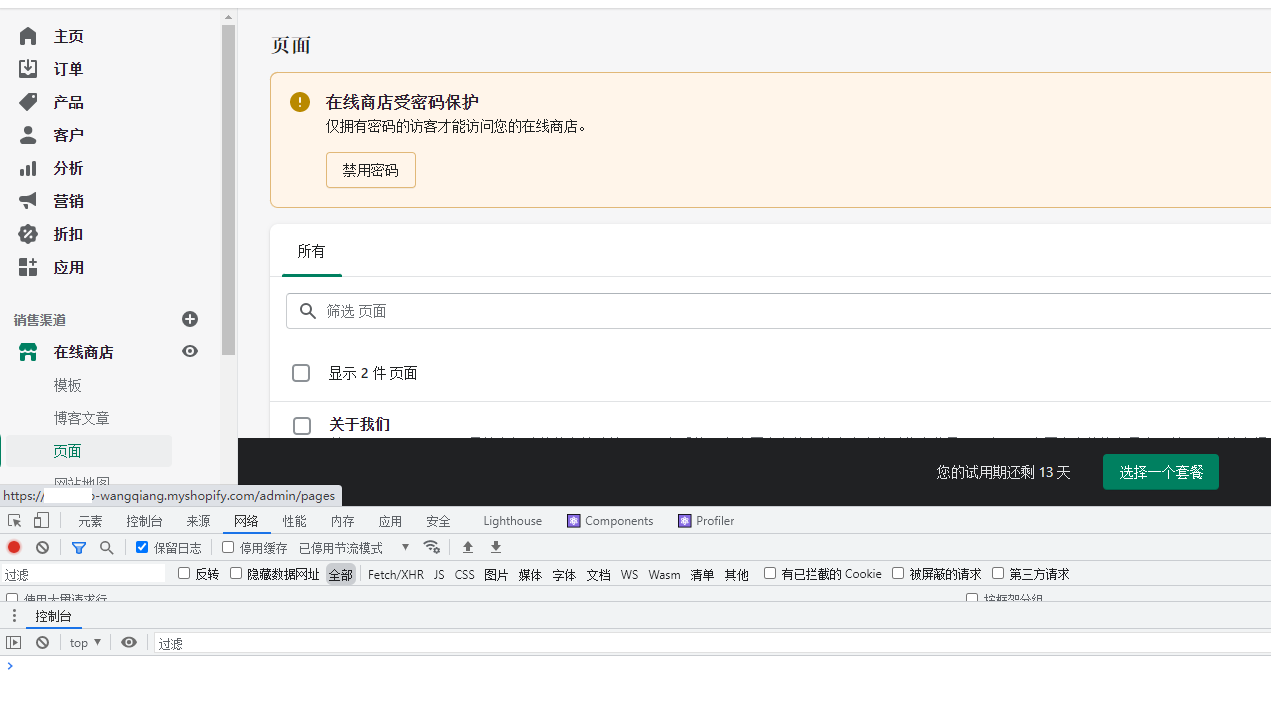Open the network search magnifier
This screenshot has width=1271, height=707.
(x=107, y=547)
